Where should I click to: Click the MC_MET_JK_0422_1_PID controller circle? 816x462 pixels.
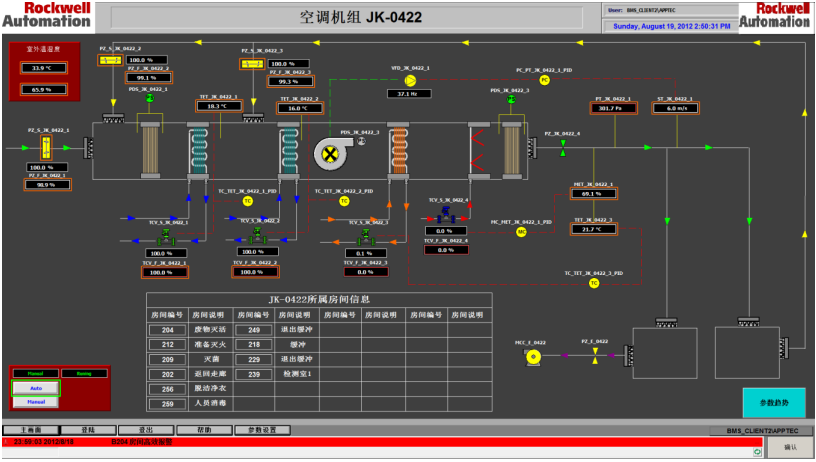tap(521, 231)
